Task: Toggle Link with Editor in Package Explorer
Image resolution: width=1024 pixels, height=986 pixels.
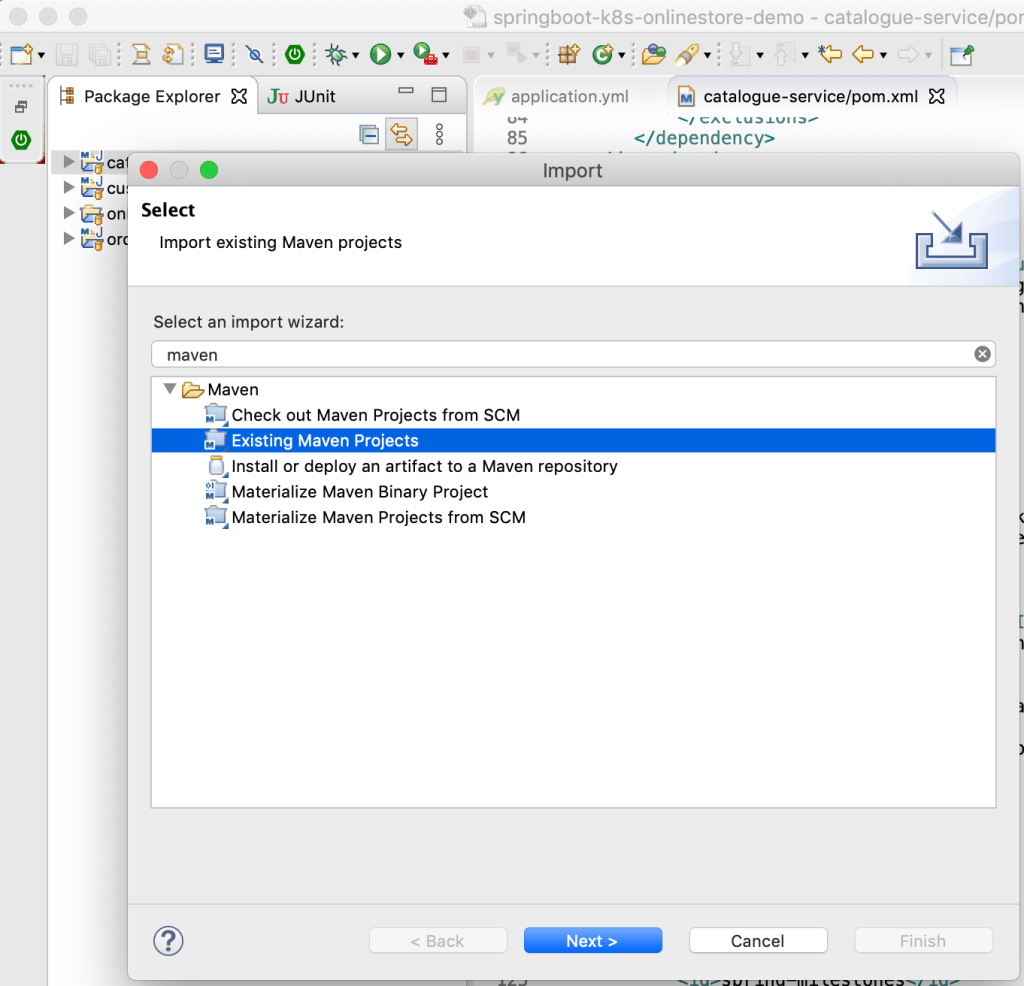Action: click(x=401, y=134)
